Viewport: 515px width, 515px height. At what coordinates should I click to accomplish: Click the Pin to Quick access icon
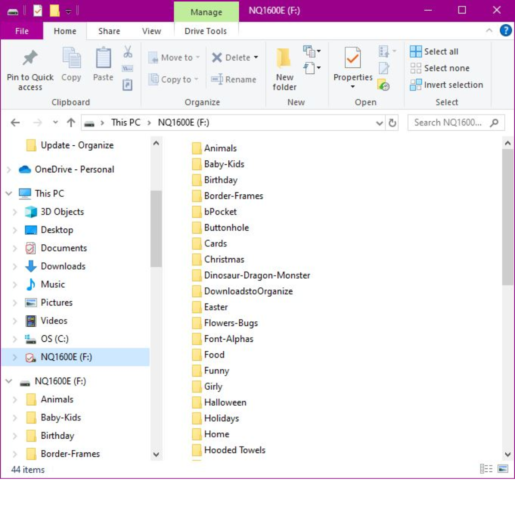30,58
